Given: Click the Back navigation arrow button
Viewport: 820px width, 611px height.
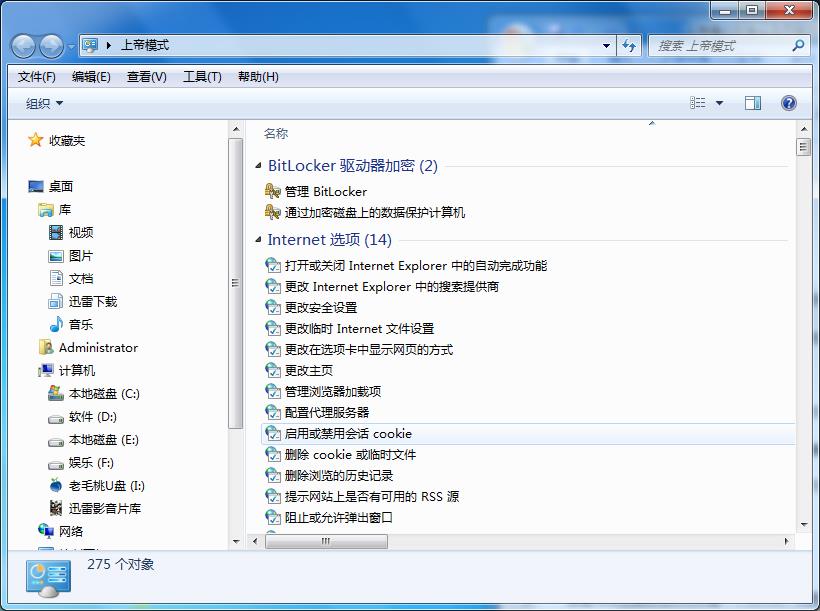Looking at the screenshot, I should [24, 46].
